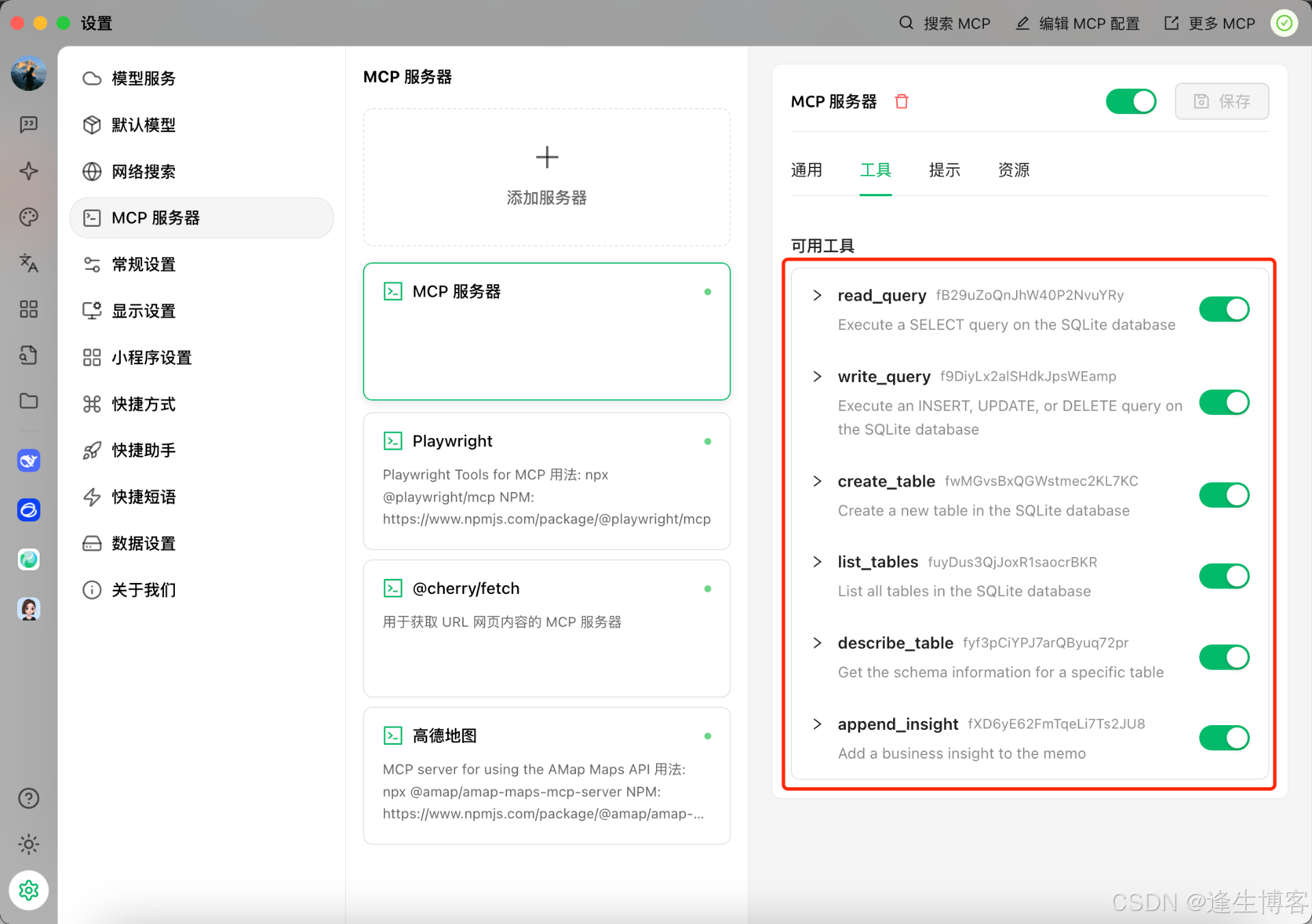Screen dimensions: 1312x924
Task: Click the 保存 save button
Action: pos(1222,101)
